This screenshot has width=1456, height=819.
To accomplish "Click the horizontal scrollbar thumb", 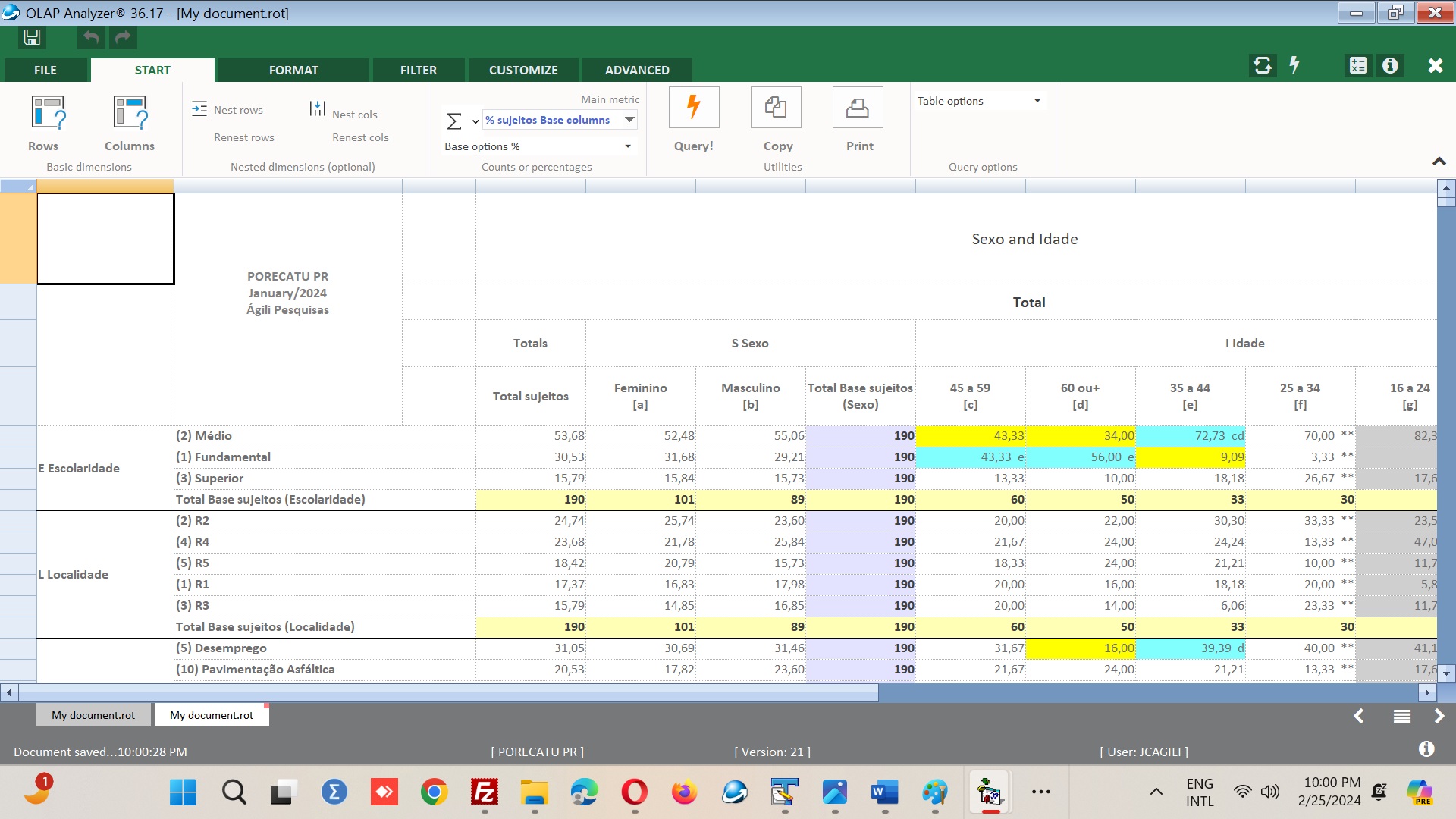I will [x=447, y=692].
